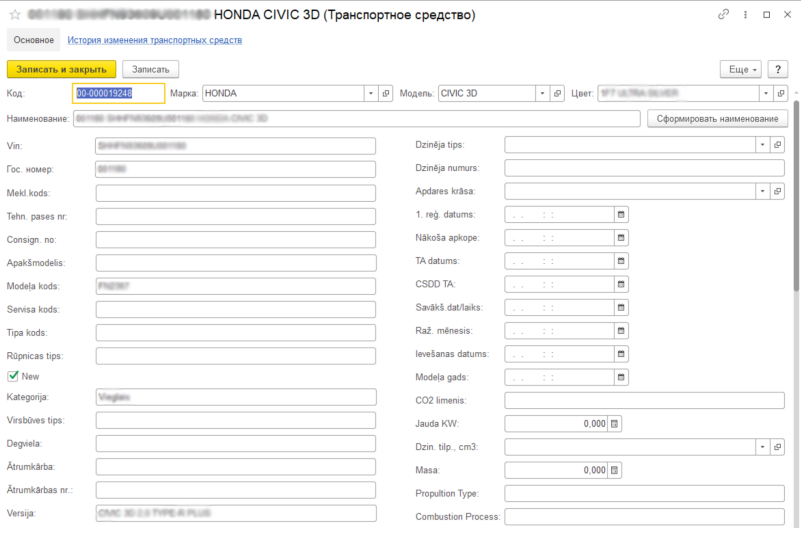804x538 pixels.
Task: Open the vertical dots menu in title bar
Action: (x=745, y=14)
